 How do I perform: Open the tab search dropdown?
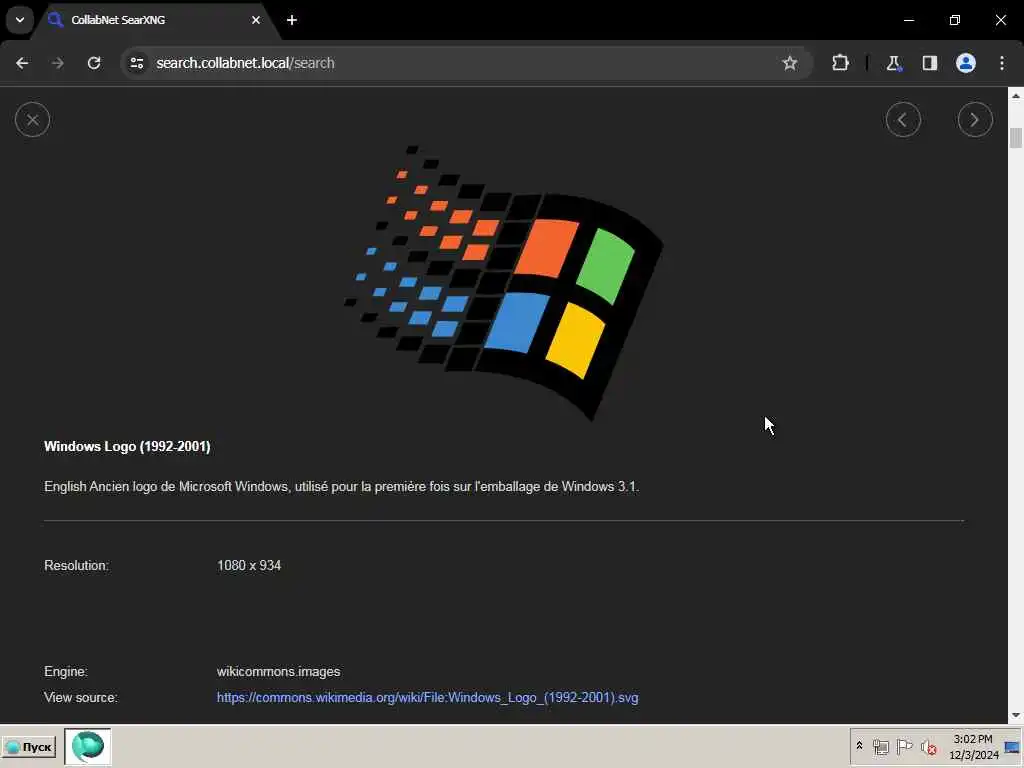click(20, 20)
